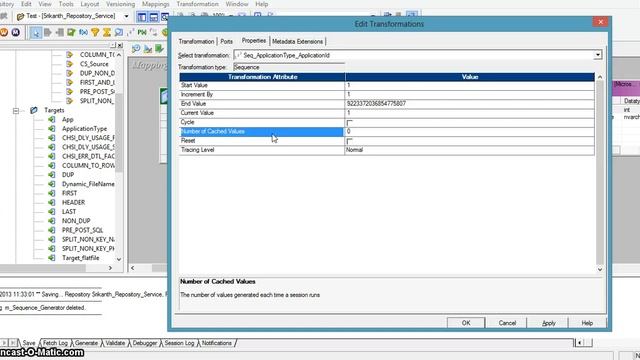The width and height of the screenshot is (640, 360).
Task: Click the clock icon above the mapping workspace
Action: pos(136,49)
